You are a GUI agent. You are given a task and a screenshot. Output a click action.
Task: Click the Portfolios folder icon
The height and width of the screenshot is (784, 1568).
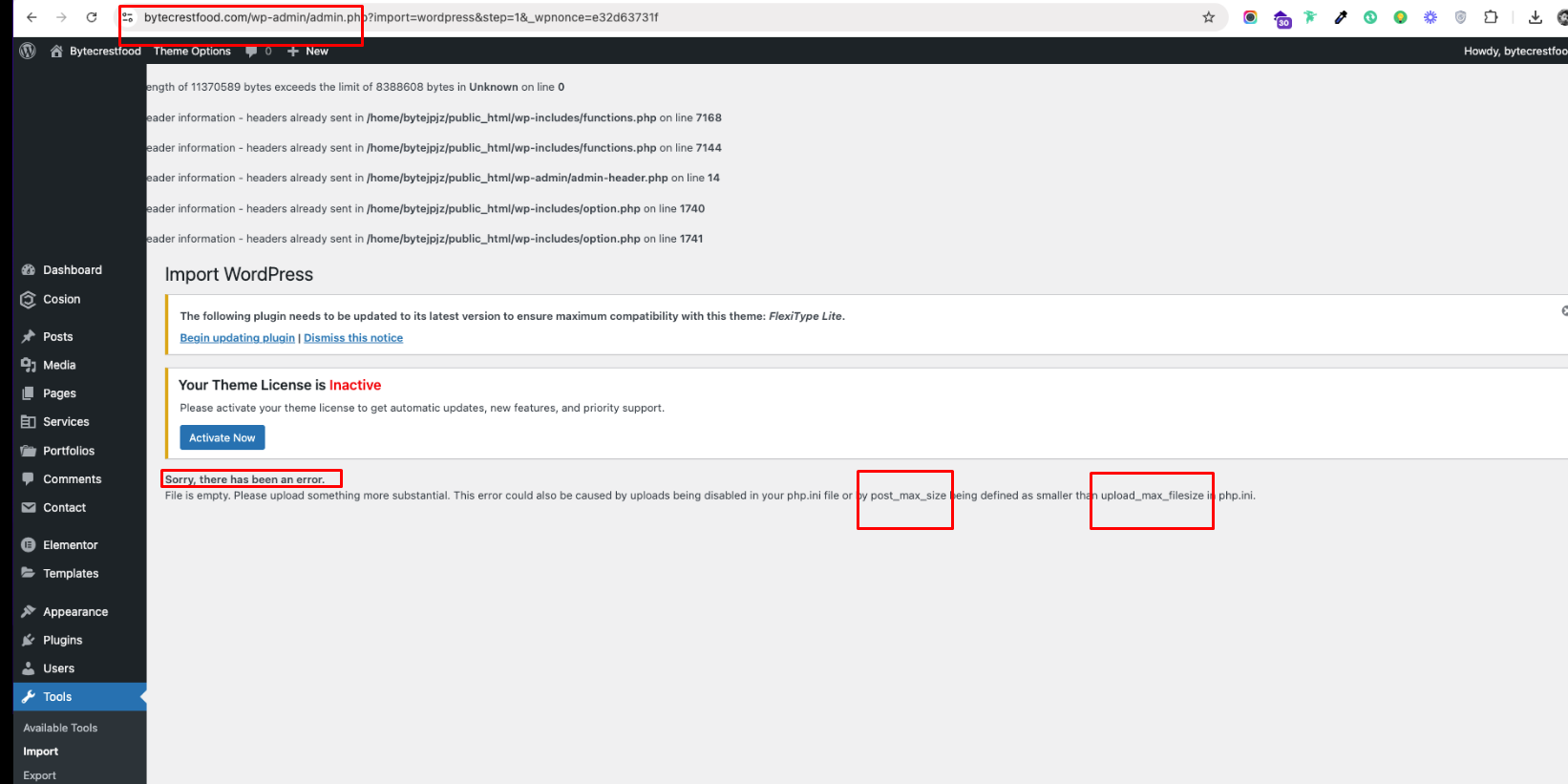click(29, 451)
